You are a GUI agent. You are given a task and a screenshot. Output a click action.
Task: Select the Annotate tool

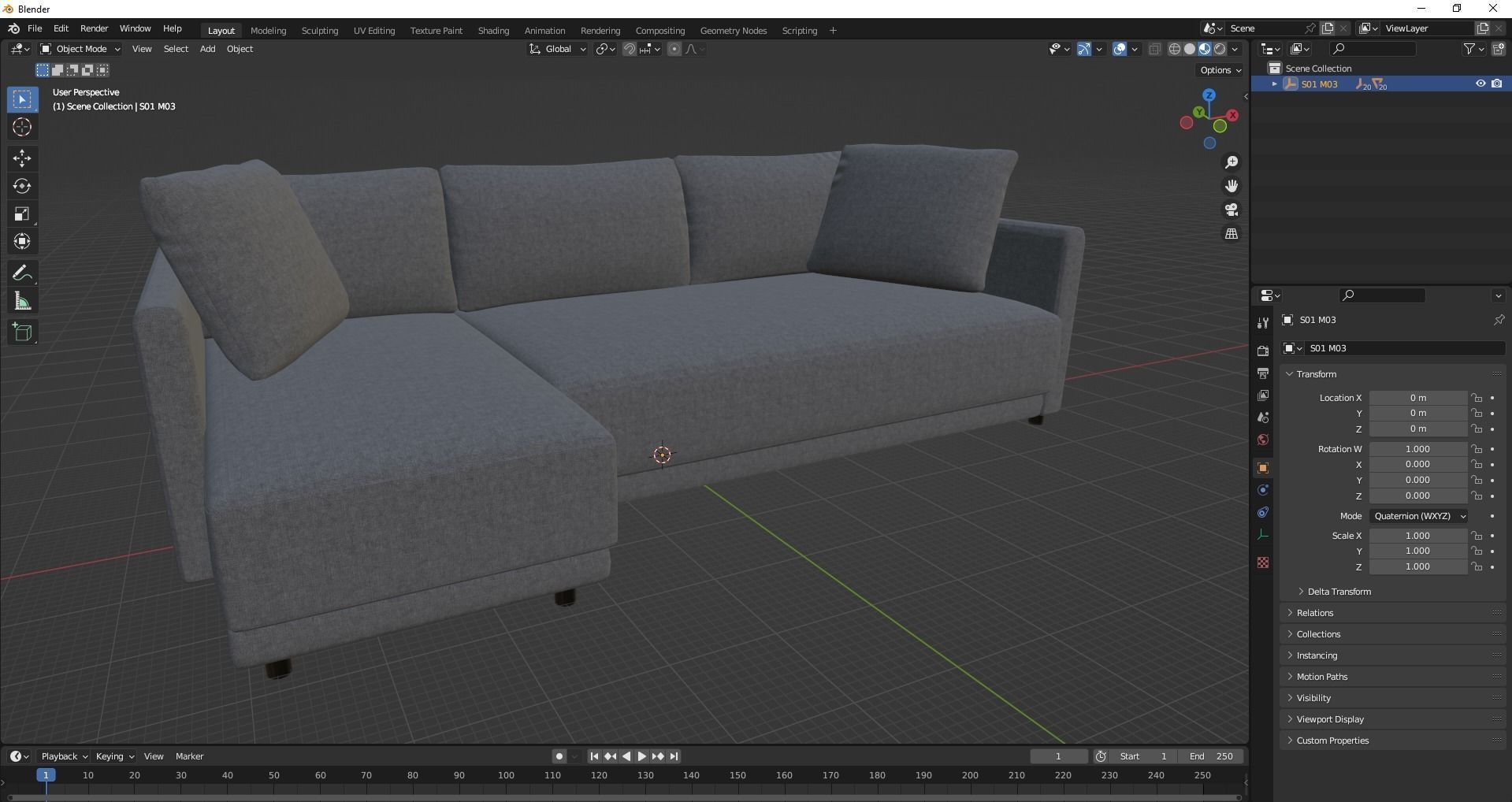coord(22,273)
